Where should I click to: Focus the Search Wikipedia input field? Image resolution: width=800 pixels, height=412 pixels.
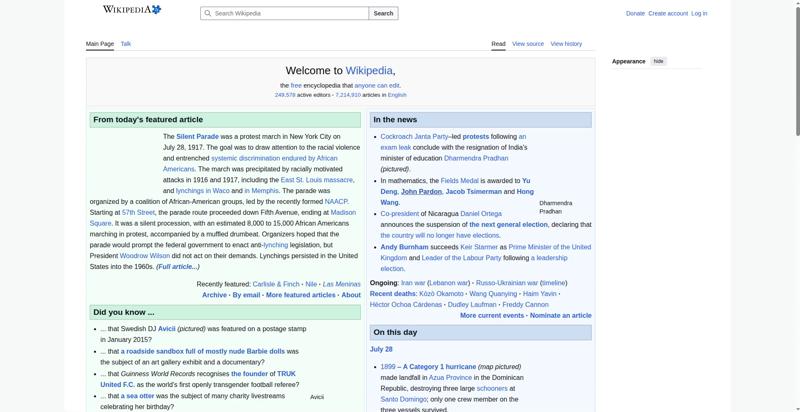285,13
